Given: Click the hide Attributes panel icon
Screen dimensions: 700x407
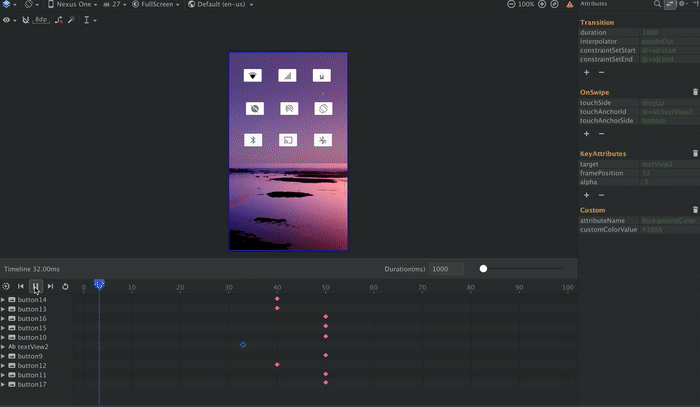Looking at the screenshot, I should (695, 4).
